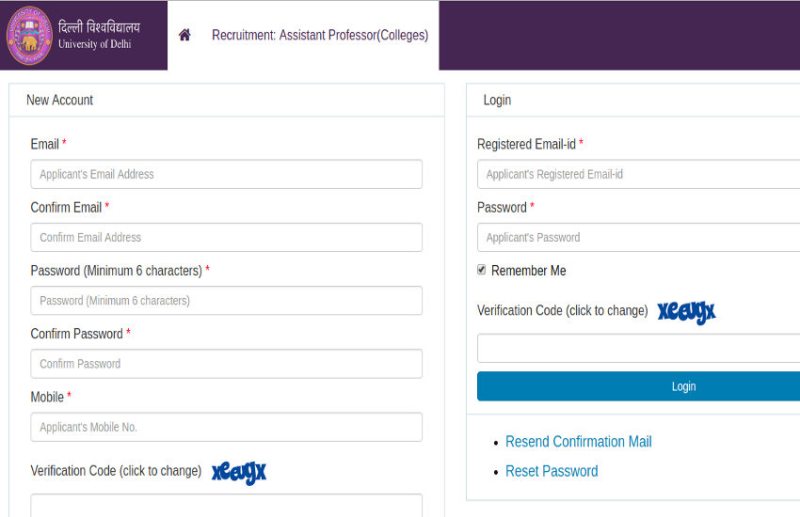Refresh the Login verification code image
The image size is (800, 517).
click(686, 312)
